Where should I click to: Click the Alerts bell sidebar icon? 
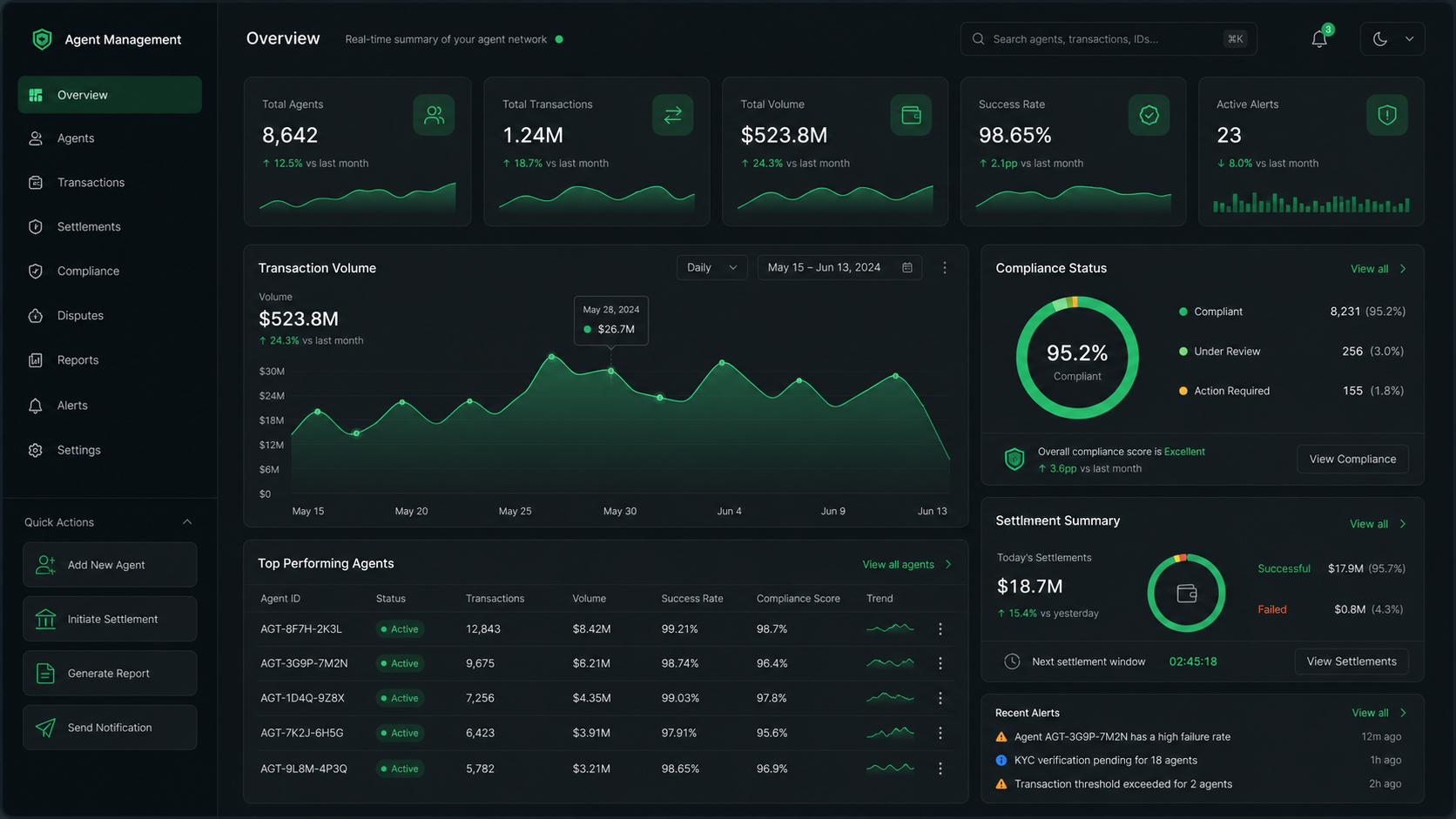point(36,406)
